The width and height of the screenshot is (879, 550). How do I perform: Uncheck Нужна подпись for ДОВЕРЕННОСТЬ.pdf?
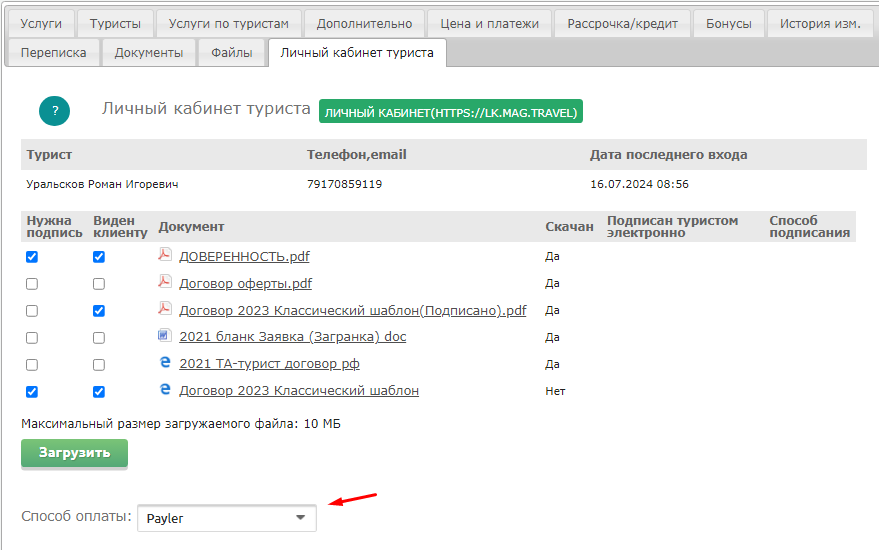(32, 257)
